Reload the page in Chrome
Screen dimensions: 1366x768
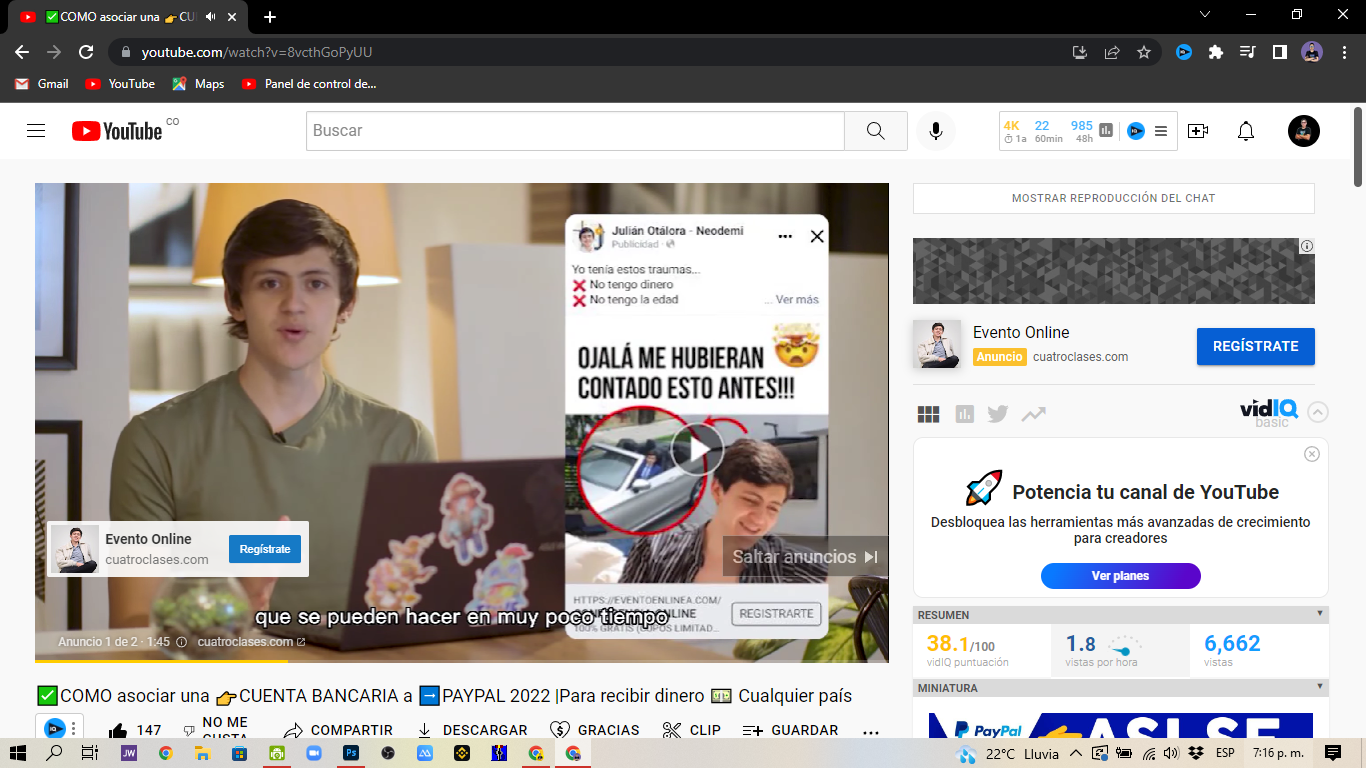86,52
